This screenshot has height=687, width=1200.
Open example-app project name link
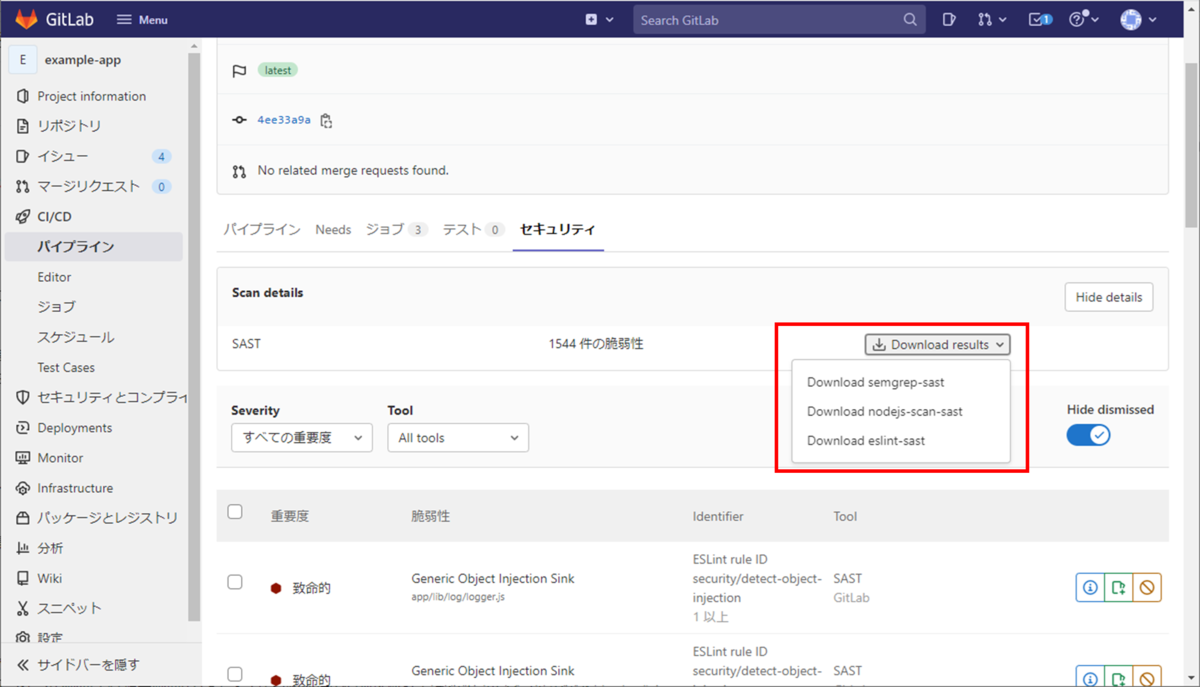[83, 60]
